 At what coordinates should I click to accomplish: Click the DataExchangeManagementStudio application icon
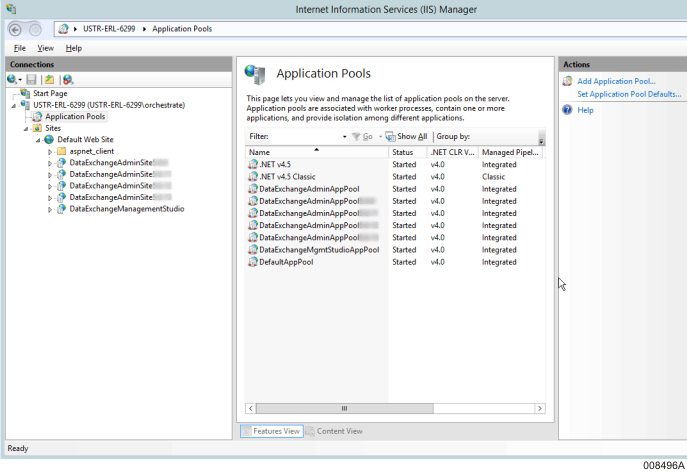[x=61, y=209]
